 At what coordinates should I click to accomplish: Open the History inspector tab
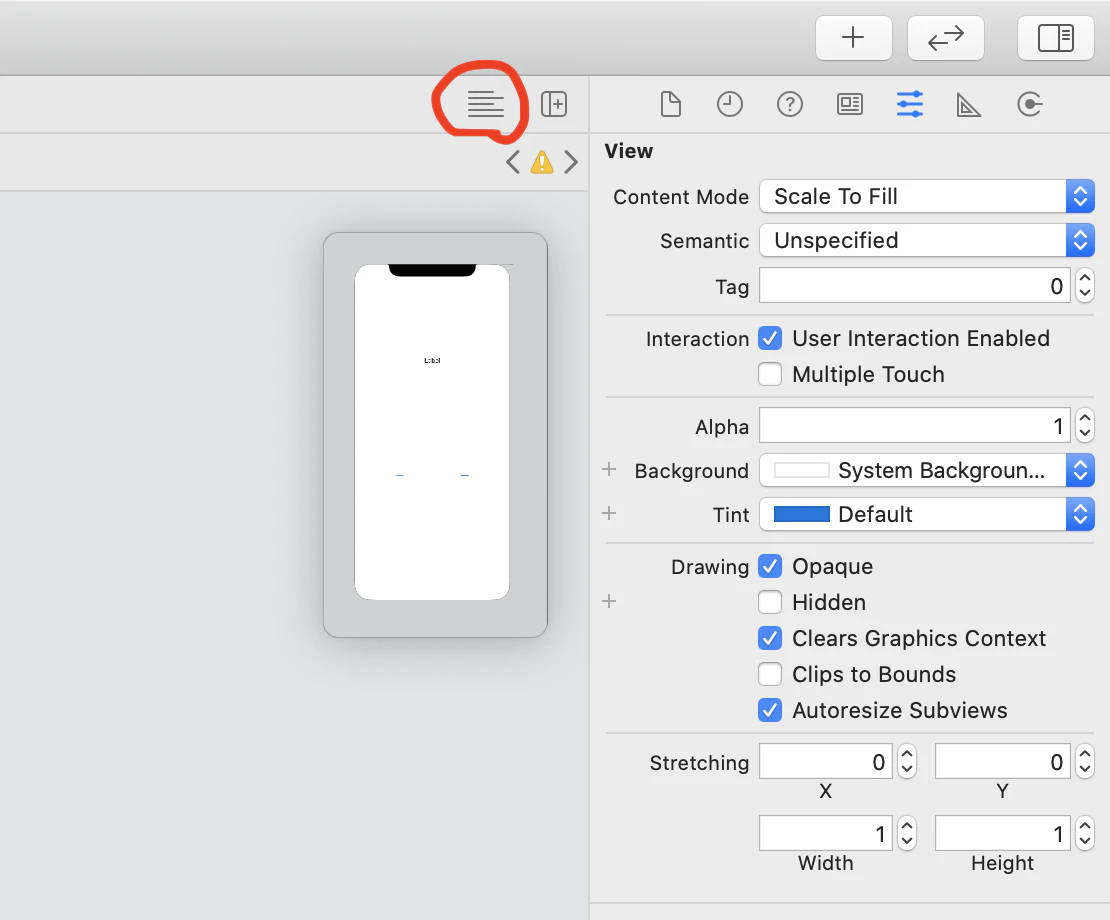[x=729, y=104]
